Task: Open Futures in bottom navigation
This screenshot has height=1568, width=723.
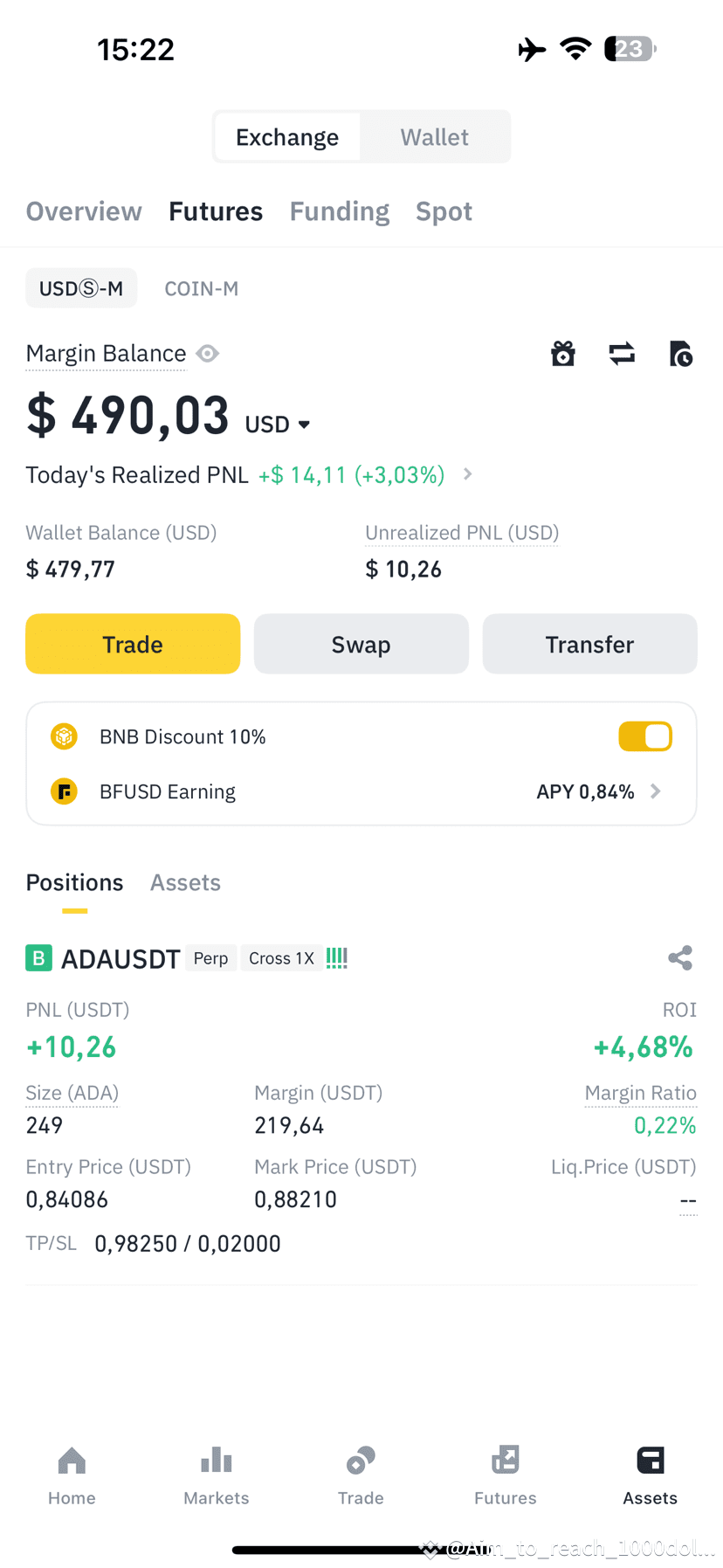Action: tap(506, 1475)
